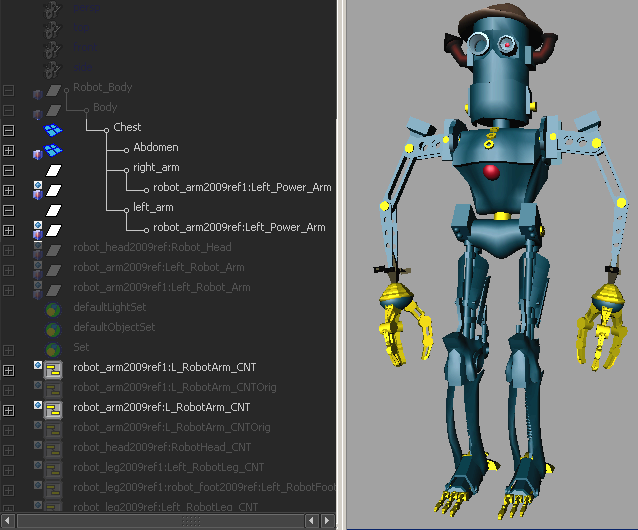Expand robot_arm2009ref:Left_Power_Arm node
Viewport: 638px width, 530px height.
pos(9,231)
